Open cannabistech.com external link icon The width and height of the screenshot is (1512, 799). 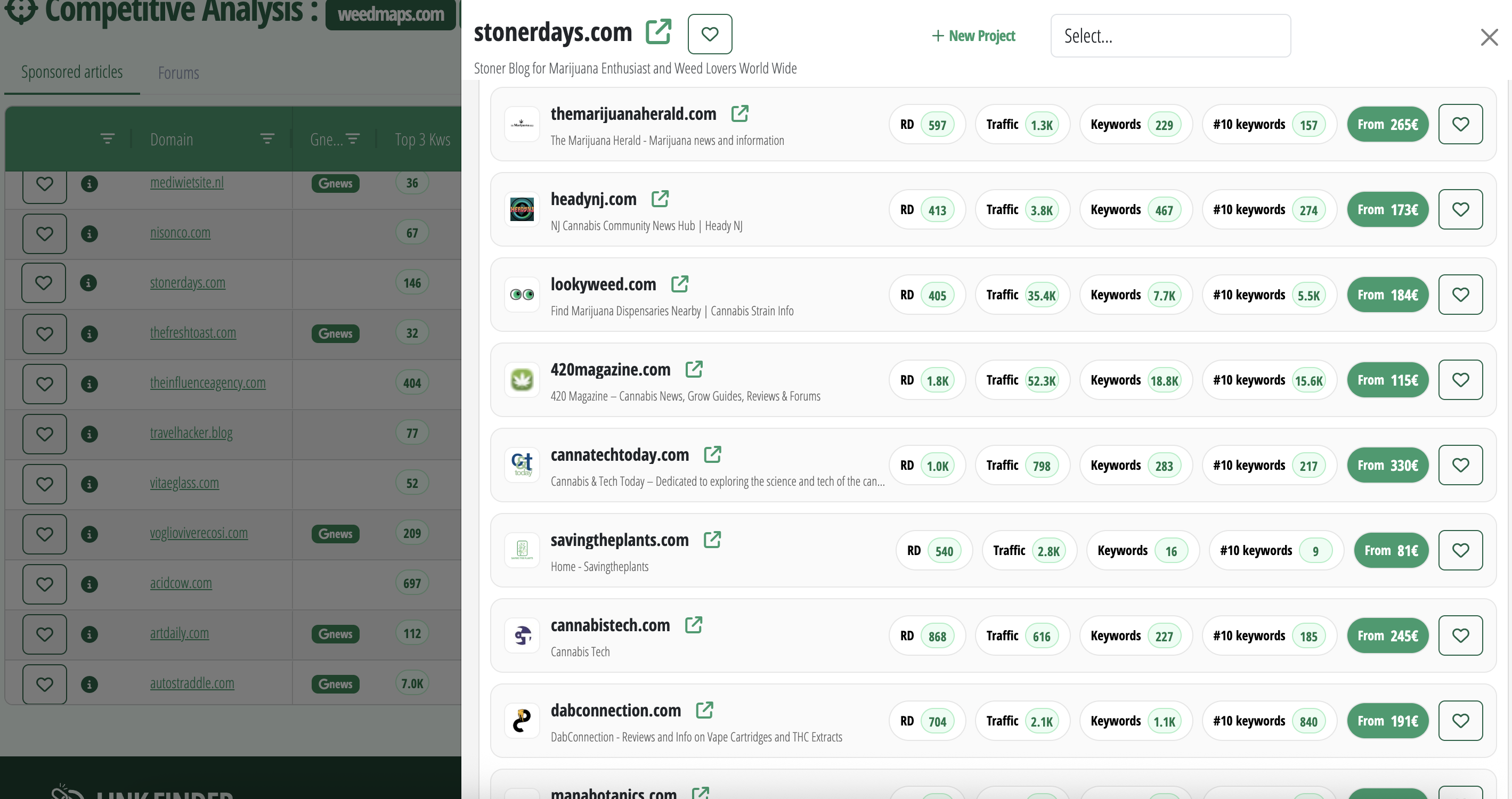[x=693, y=625]
